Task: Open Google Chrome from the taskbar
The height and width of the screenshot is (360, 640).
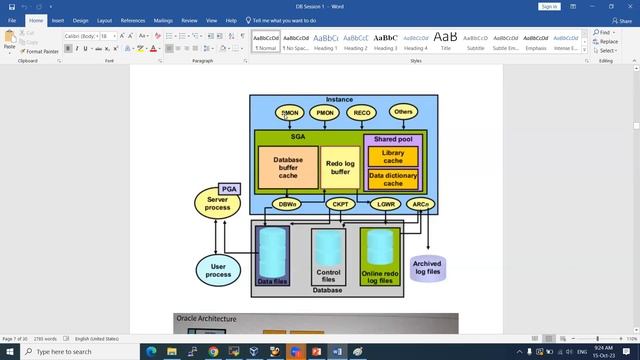Action: 213,351
